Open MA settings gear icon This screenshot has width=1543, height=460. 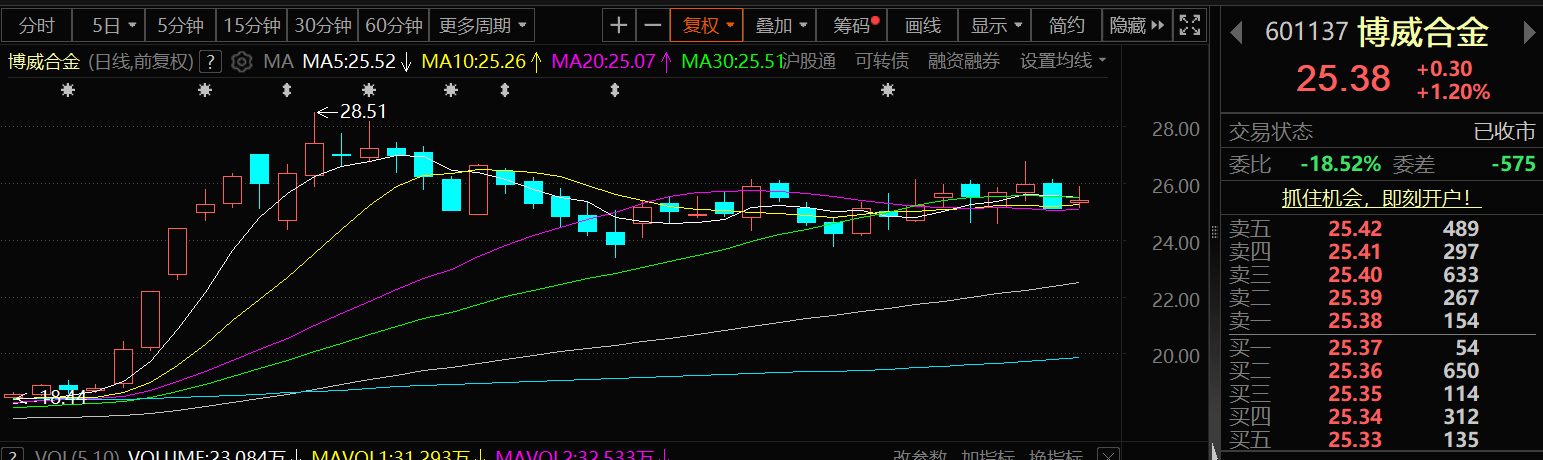point(241,62)
